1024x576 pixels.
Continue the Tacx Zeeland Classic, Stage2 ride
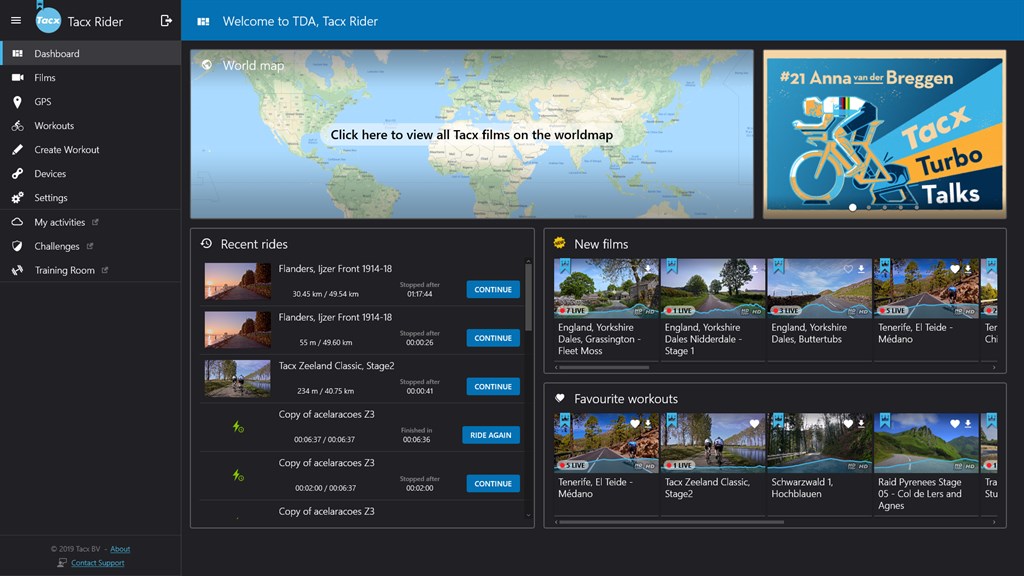(x=492, y=387)
